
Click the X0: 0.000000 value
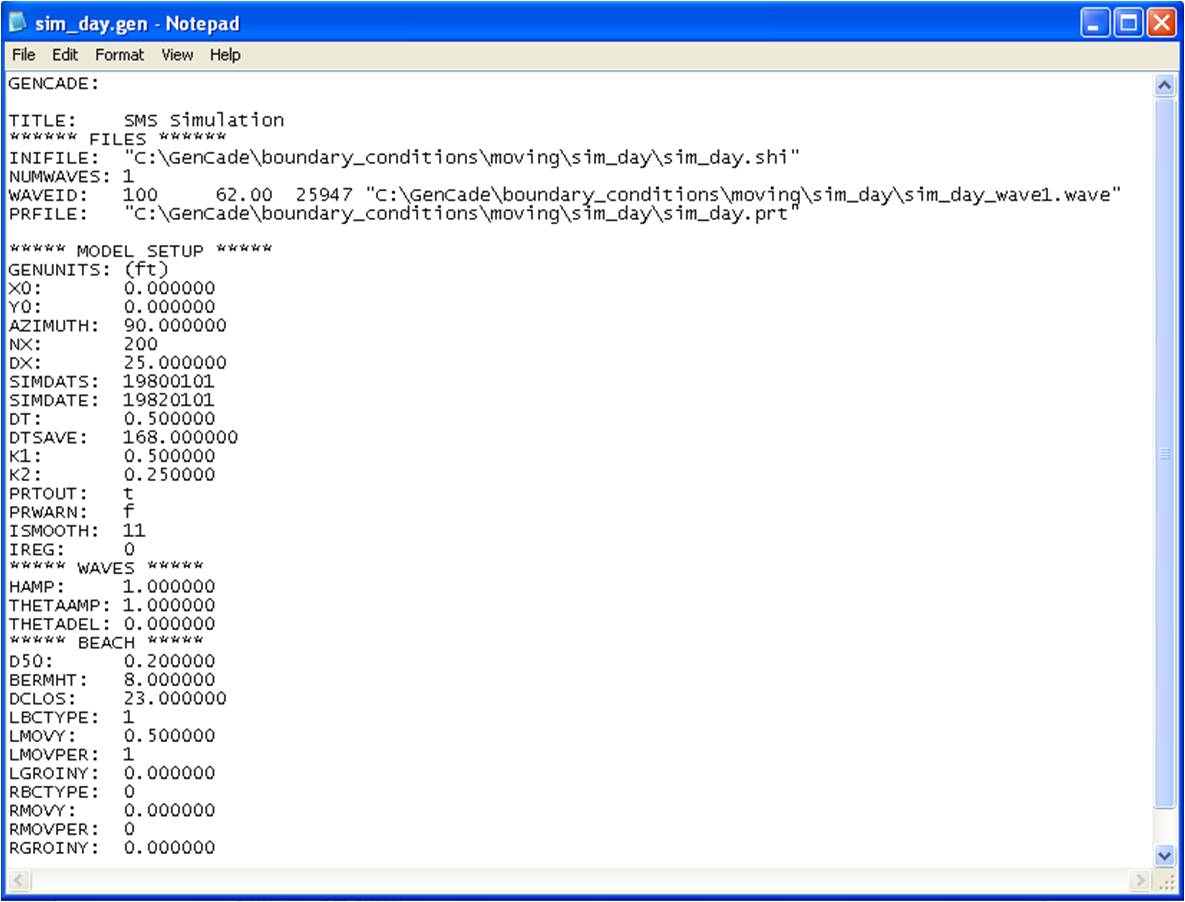[x=169, y=289]
